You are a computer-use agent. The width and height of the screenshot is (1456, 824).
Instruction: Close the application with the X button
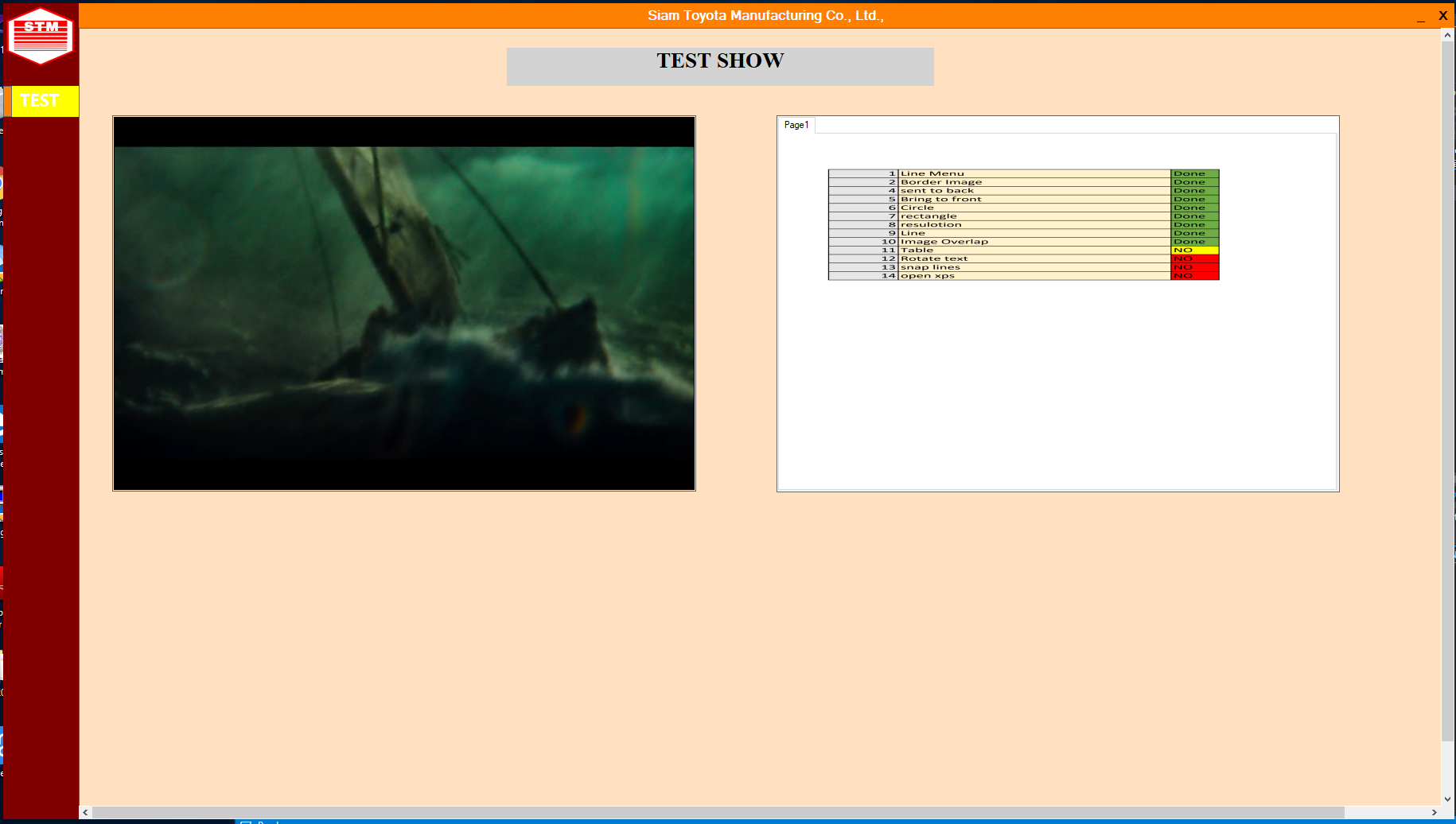(1442, 16)
